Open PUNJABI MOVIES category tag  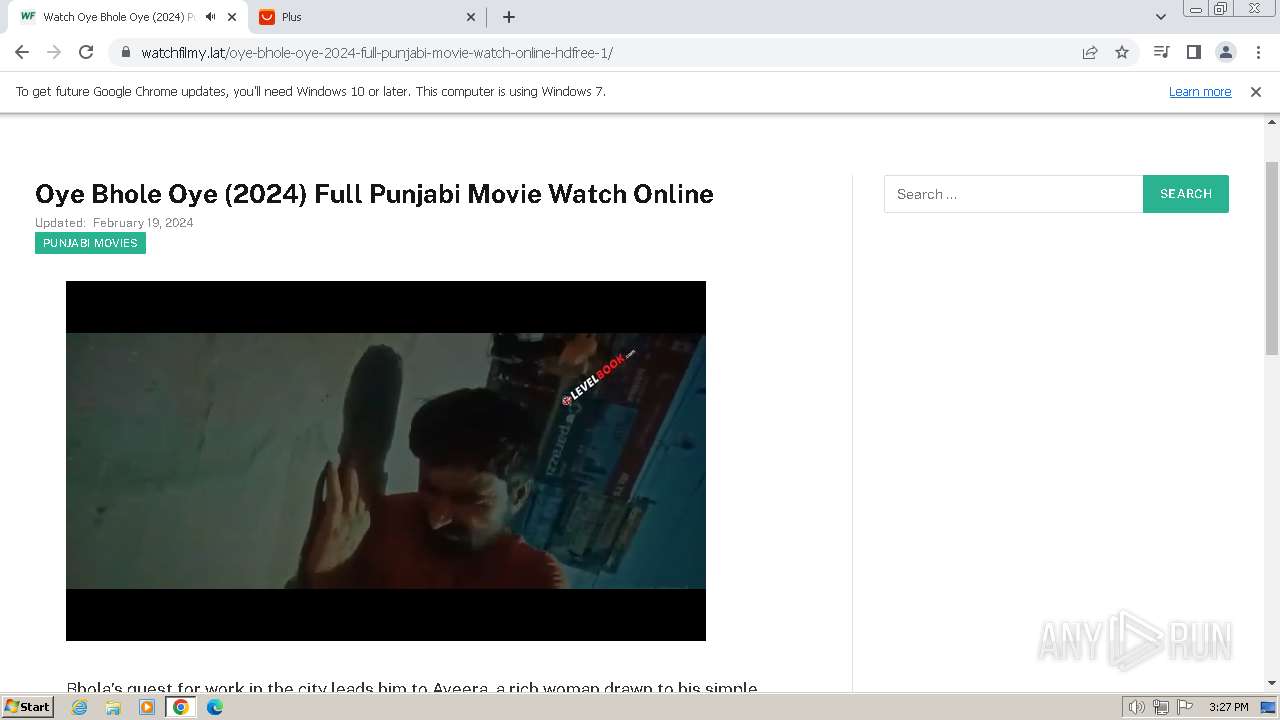(90, 243)
